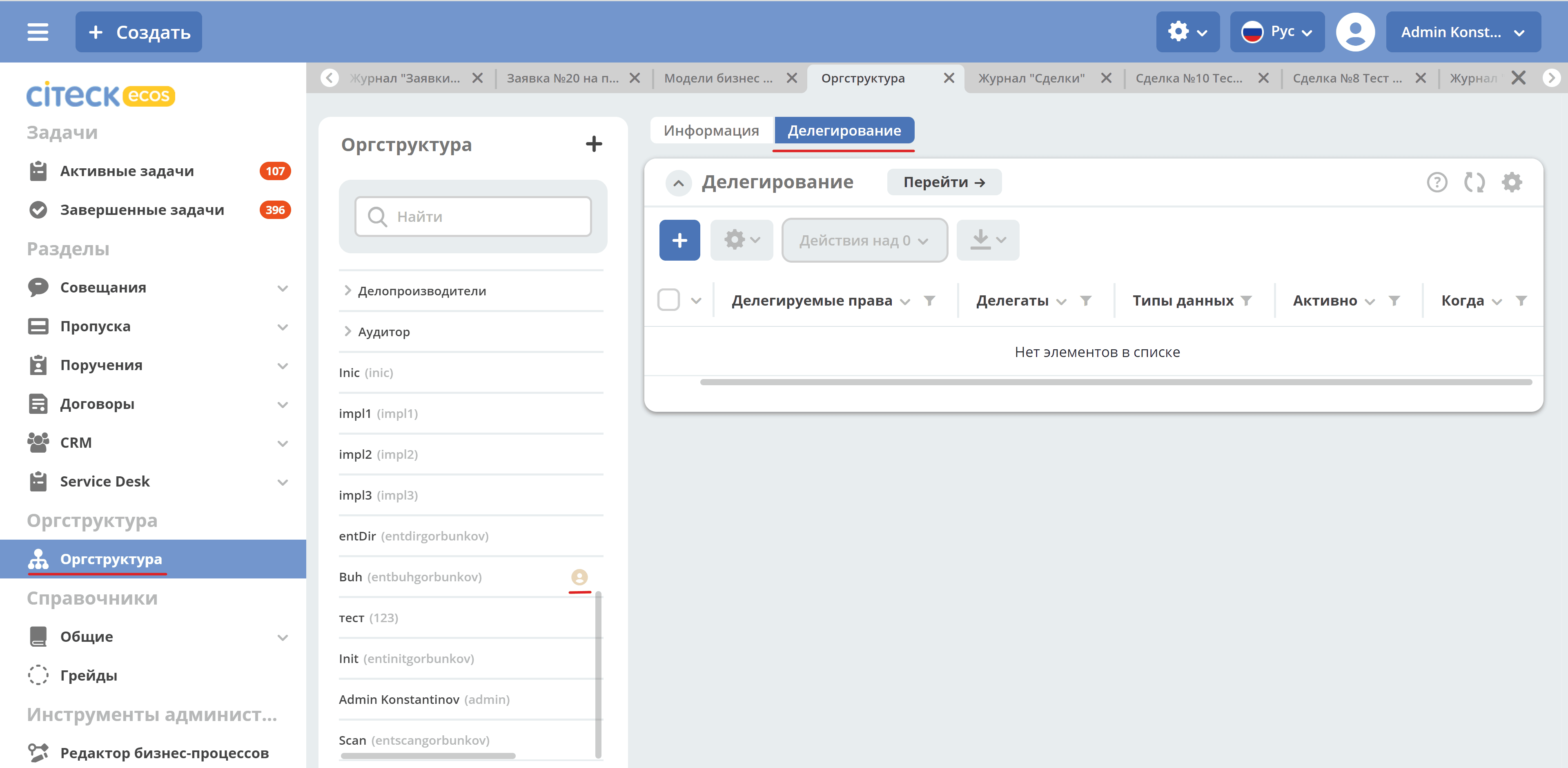Viewport: 1568px width, 768px height.
Task: Click the refresh widget icon
Action: [x=1474, y=182]
